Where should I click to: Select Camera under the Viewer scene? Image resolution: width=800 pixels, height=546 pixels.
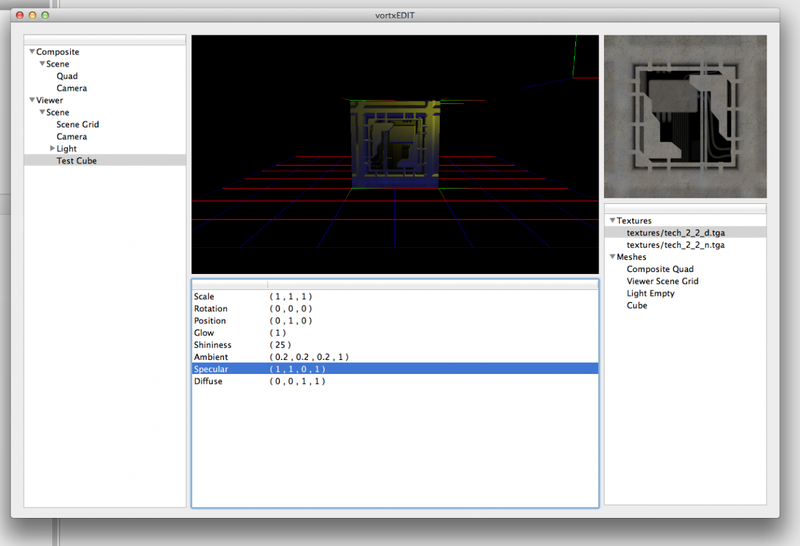71,137
